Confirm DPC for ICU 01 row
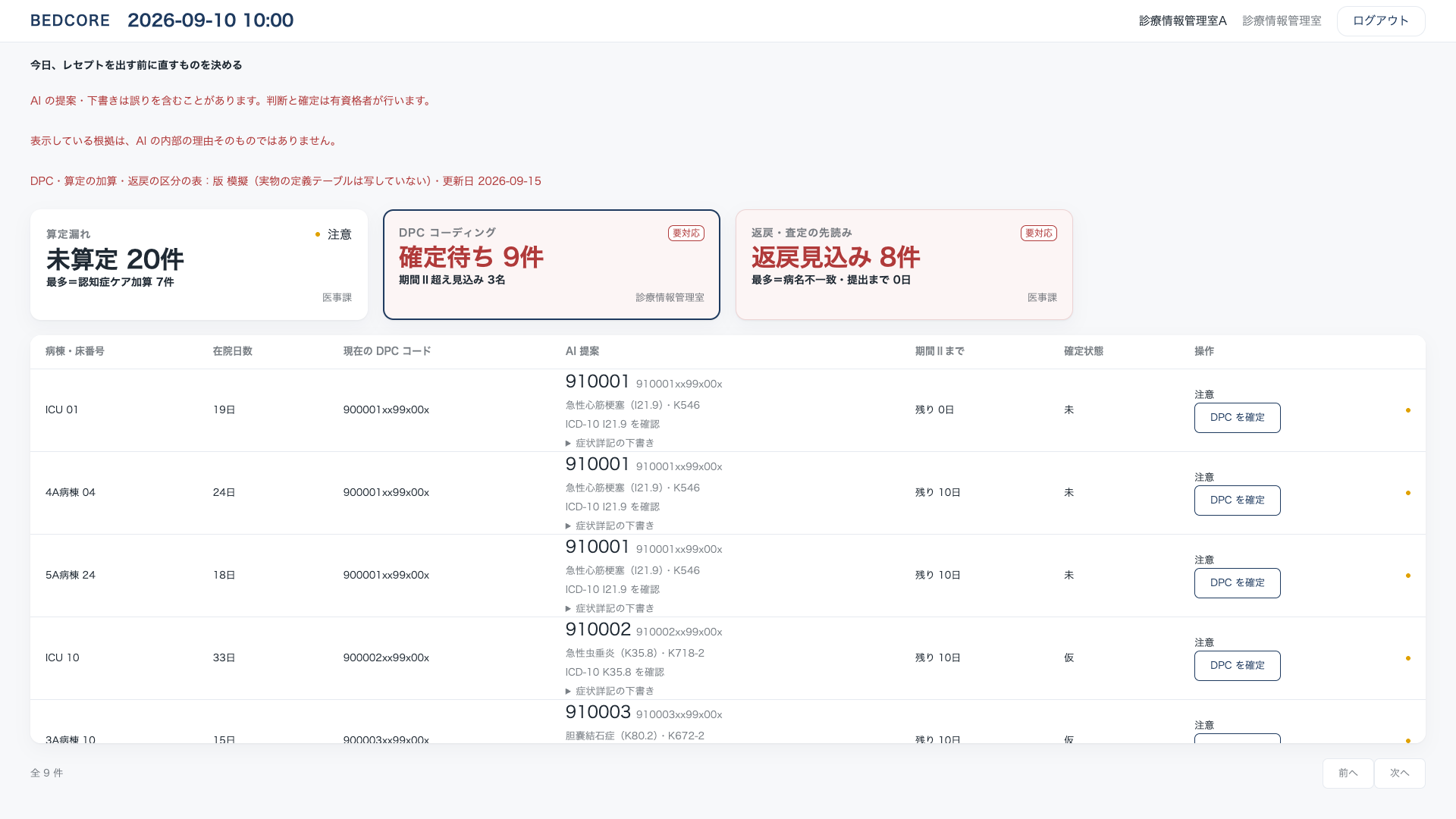Image resolution: width=1456 pixels, height=819 pixels. 1238,418
